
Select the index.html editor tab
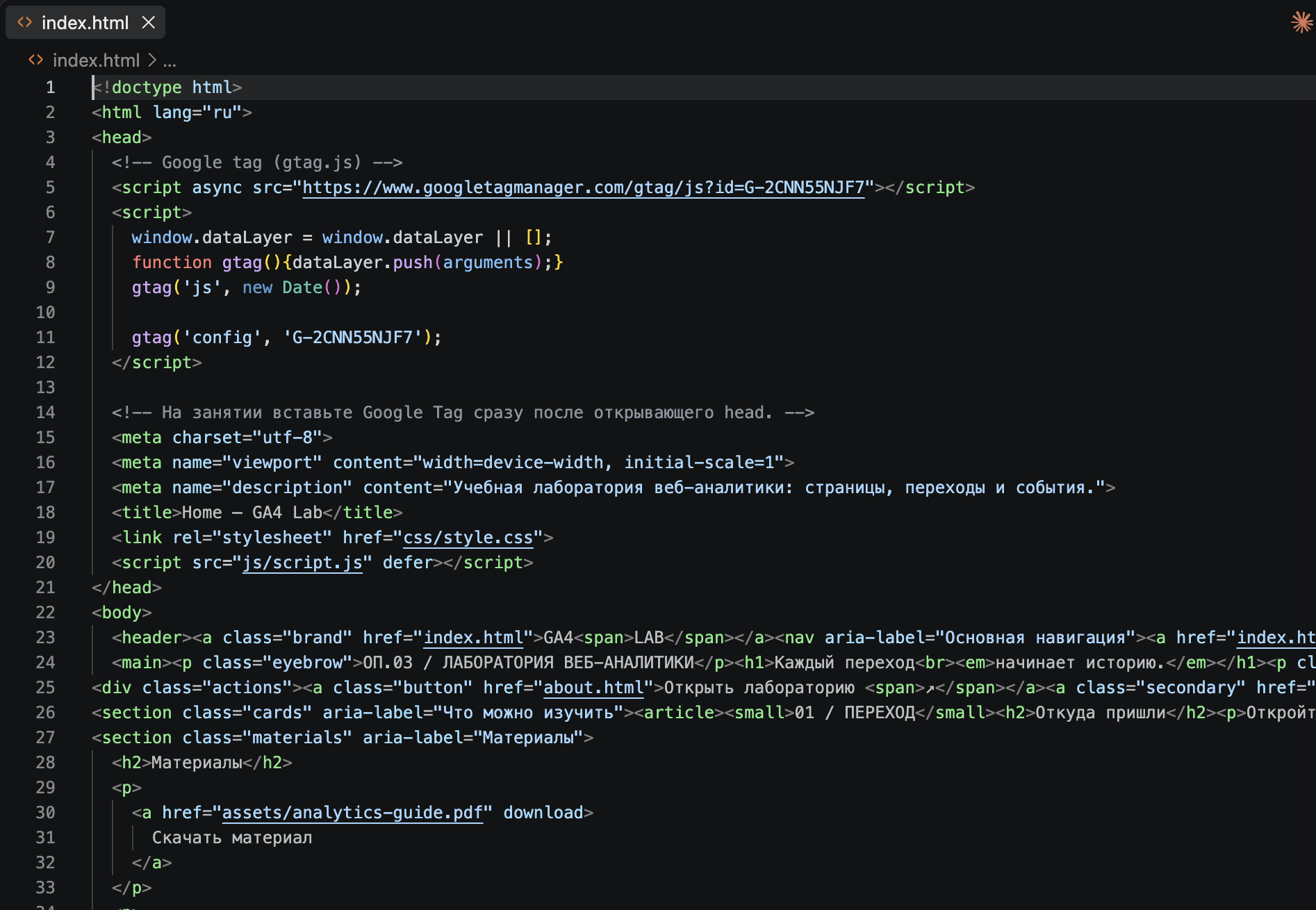(x=85, y=23)
